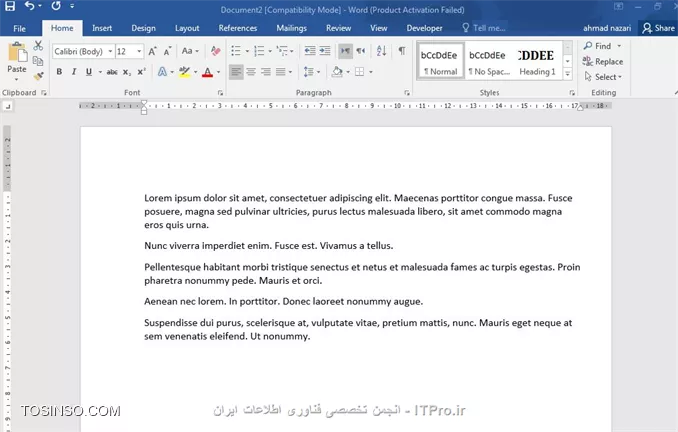This screenshot has height=432, width=678.
Task: Click Find in the Editing group
Action: pos(602,46)
